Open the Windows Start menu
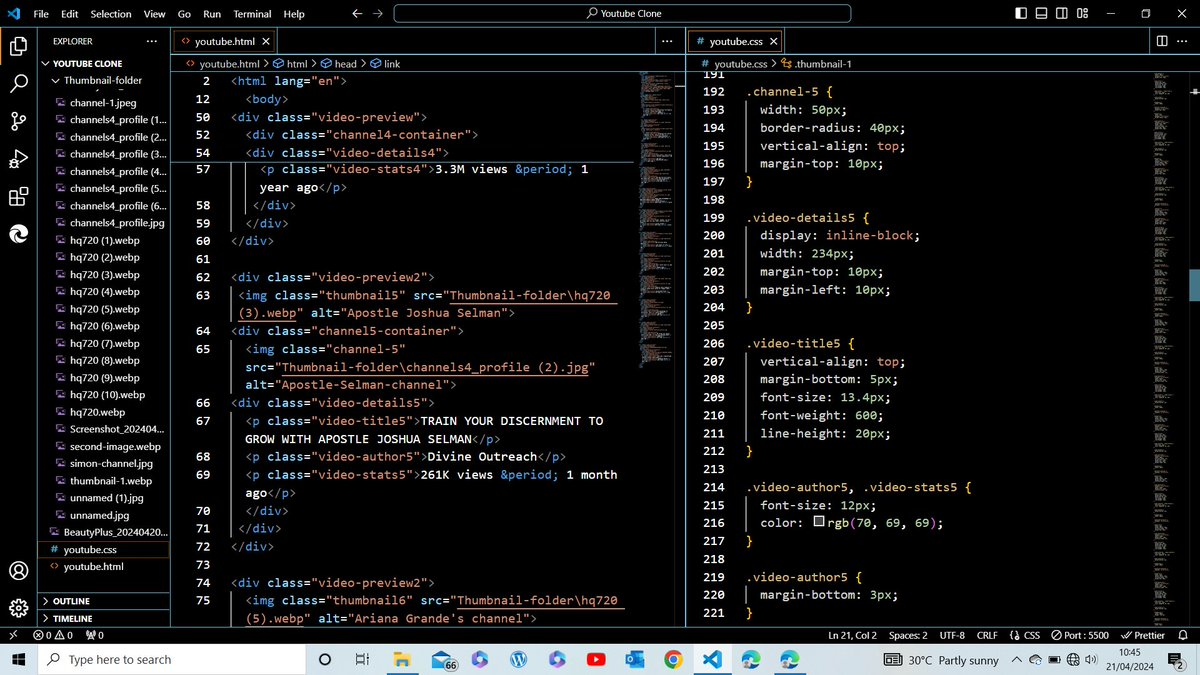 point(19,660)
